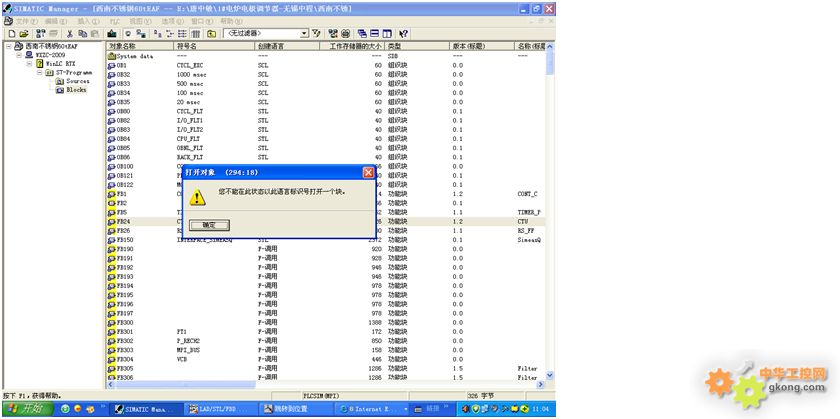This screenshot has height=419, width=840.
Task: Switch to Internet Explorer taskbar group
Action: 372,409
